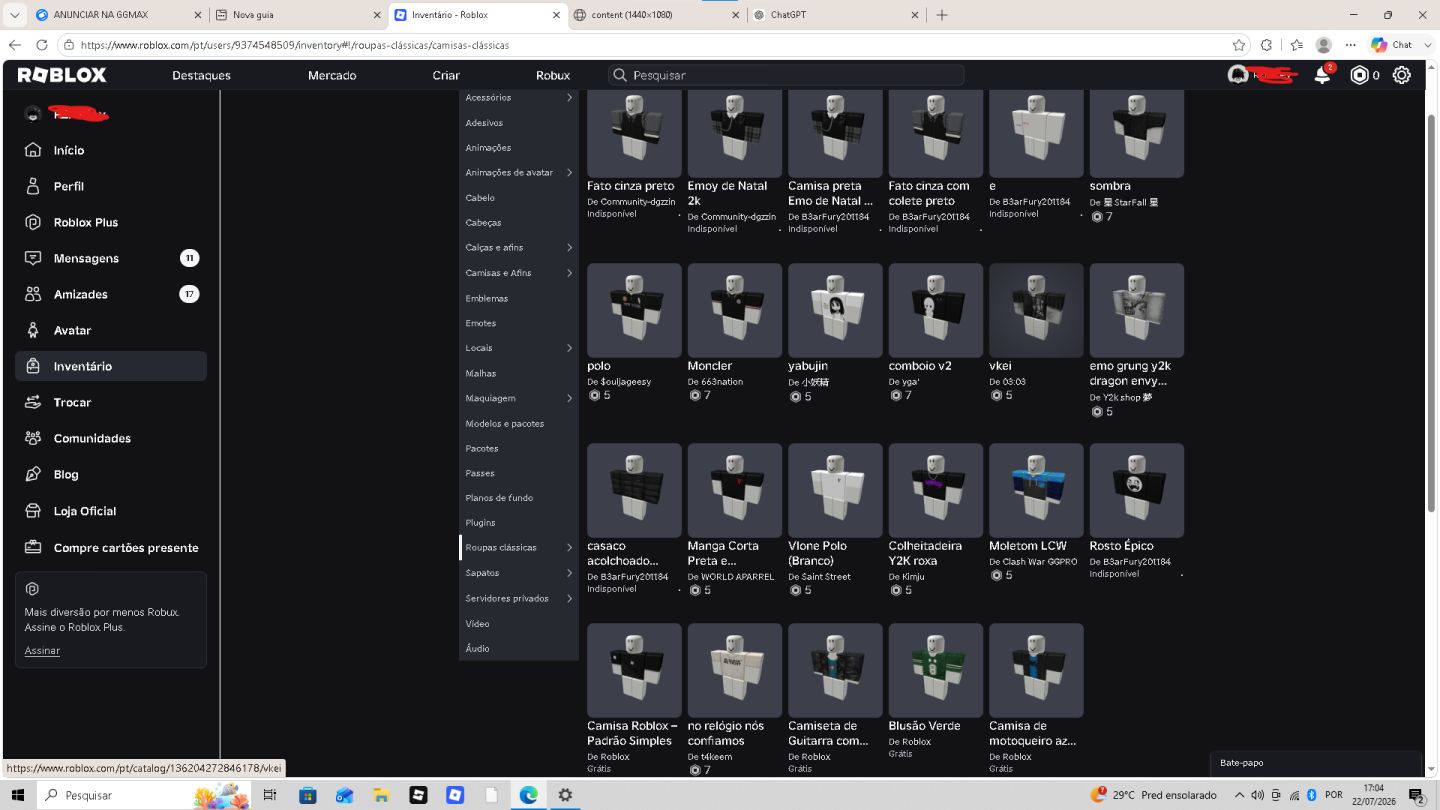The height and width of the screenshot is (810, 1440).
Task: Open the Rosto Épico shirt thumbnail
Action: click(x=1137, y=491)
